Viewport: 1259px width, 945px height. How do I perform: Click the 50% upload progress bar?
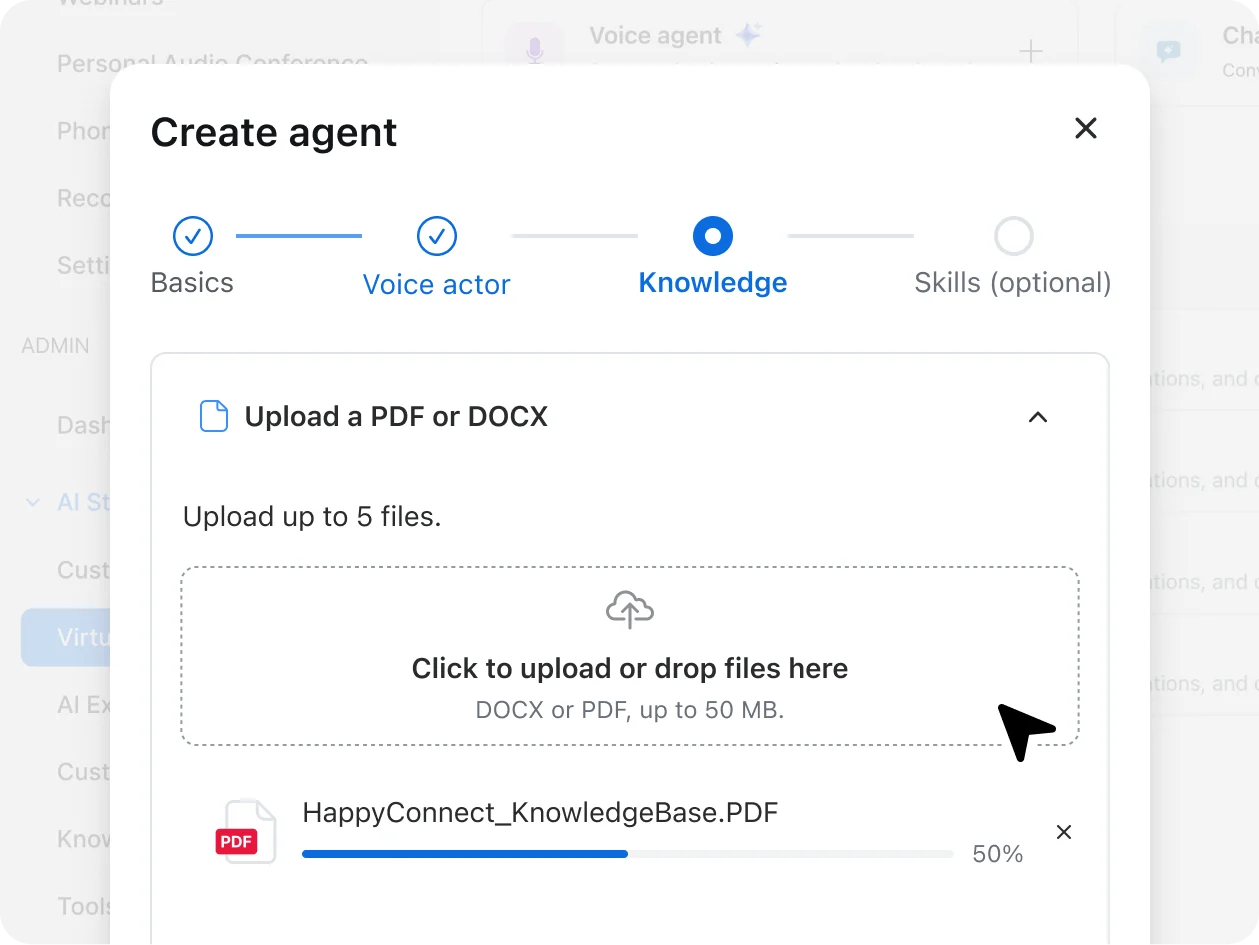627,853
